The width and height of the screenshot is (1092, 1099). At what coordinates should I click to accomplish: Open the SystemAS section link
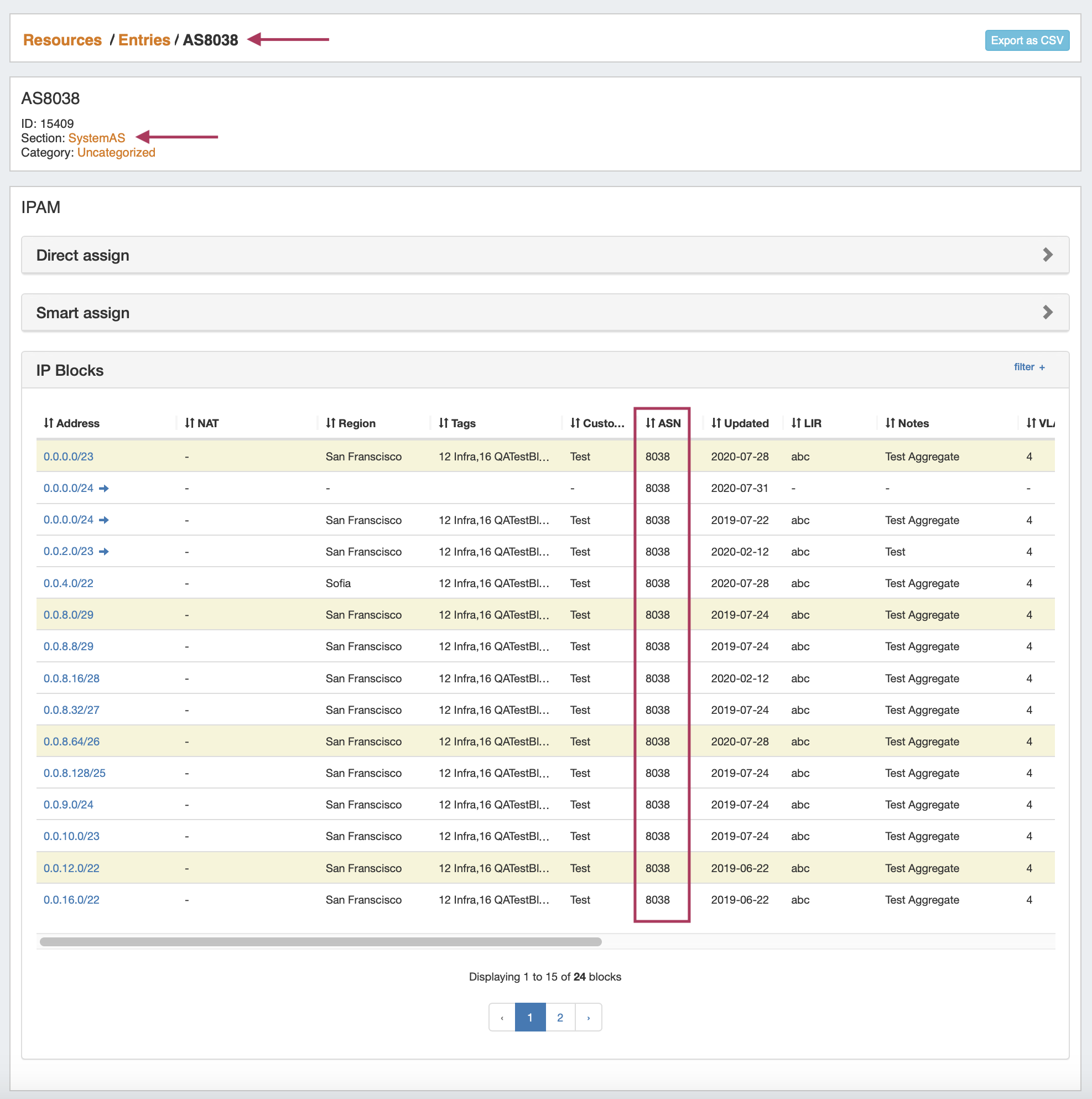[97, 138]
